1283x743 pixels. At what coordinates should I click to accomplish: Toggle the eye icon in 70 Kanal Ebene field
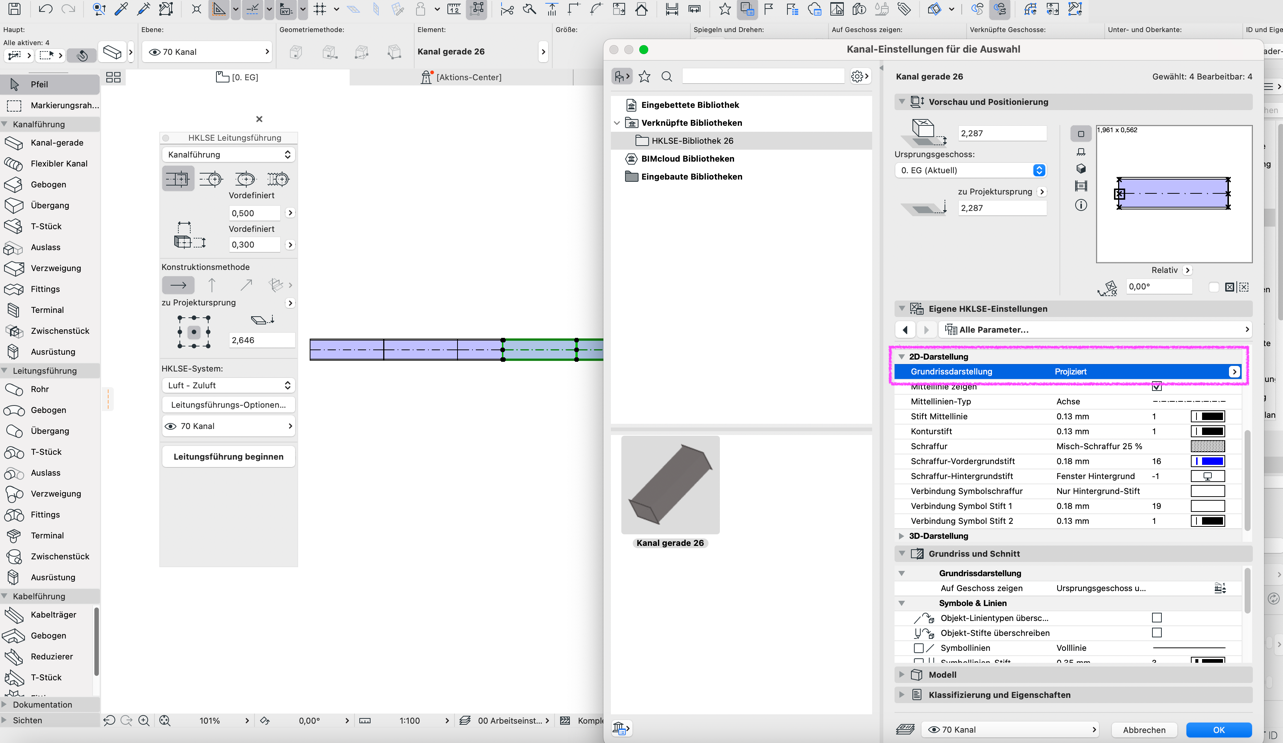pyautogui.click(x=154, y=52)
